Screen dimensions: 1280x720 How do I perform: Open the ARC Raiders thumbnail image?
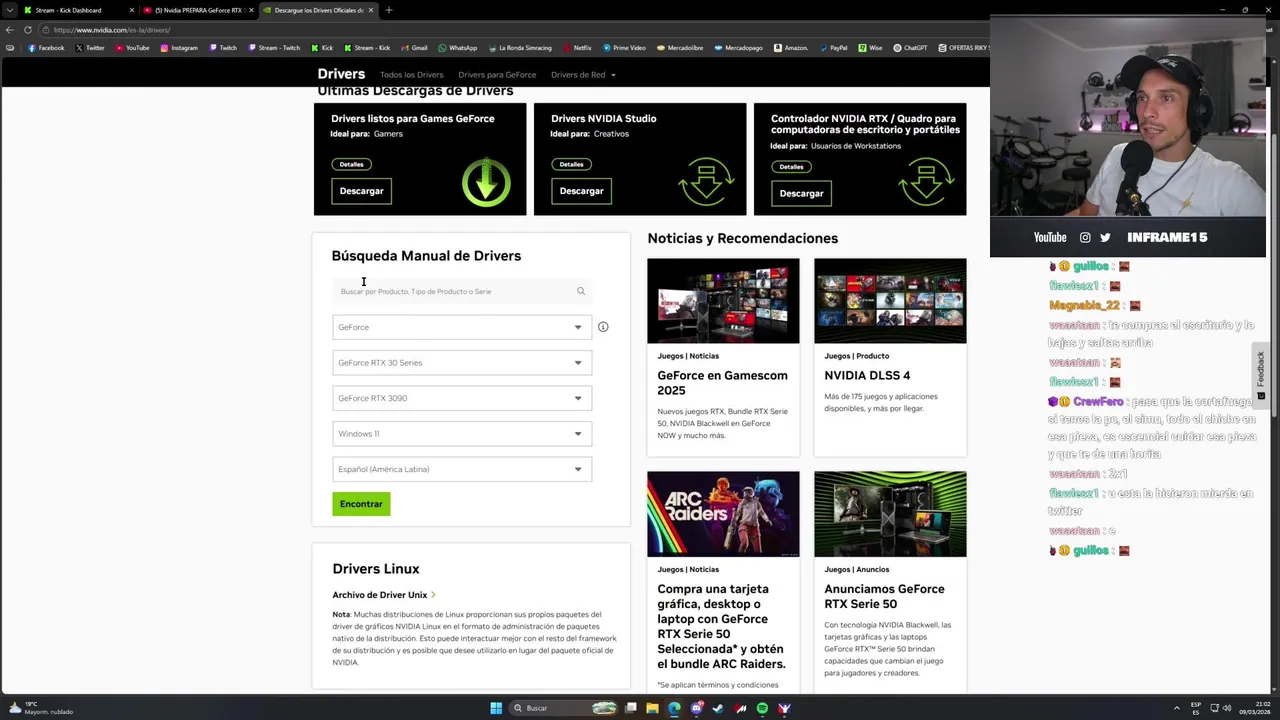723,514
